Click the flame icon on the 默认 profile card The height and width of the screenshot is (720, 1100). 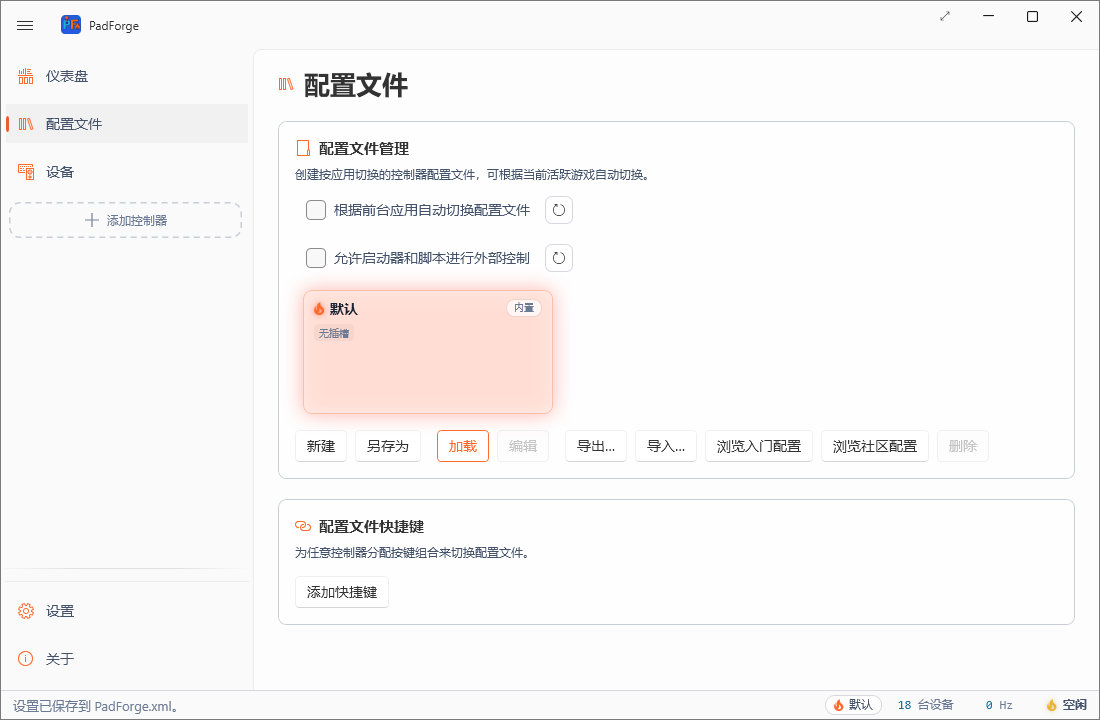(319, 309)
